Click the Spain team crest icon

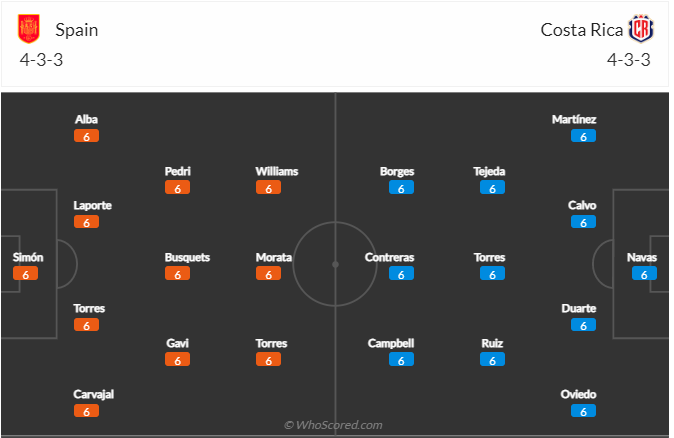click(x=29, y=29)
